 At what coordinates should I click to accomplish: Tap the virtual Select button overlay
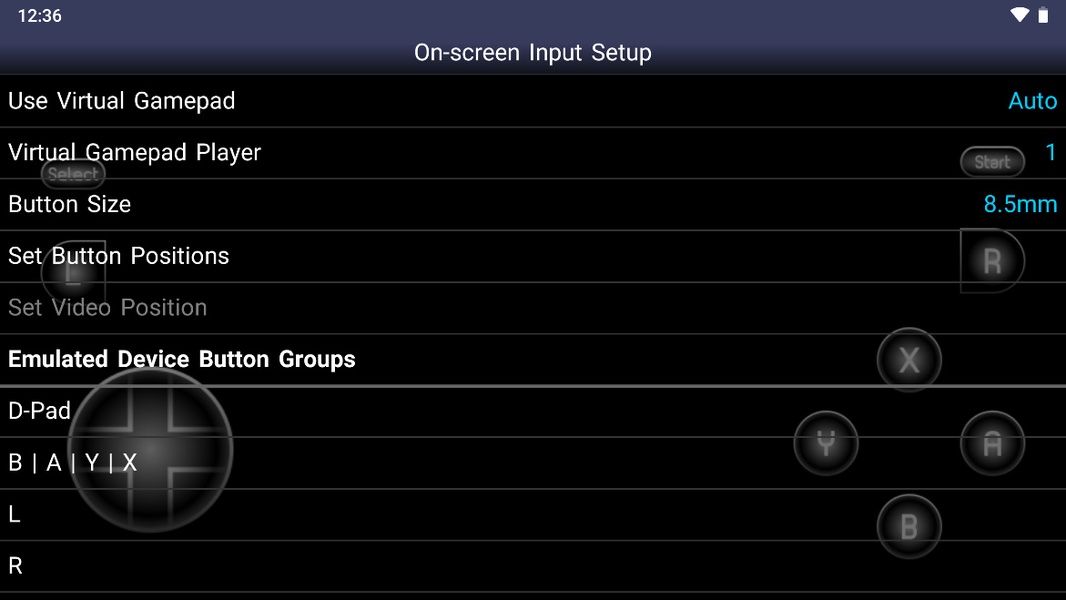pos(73,174)
